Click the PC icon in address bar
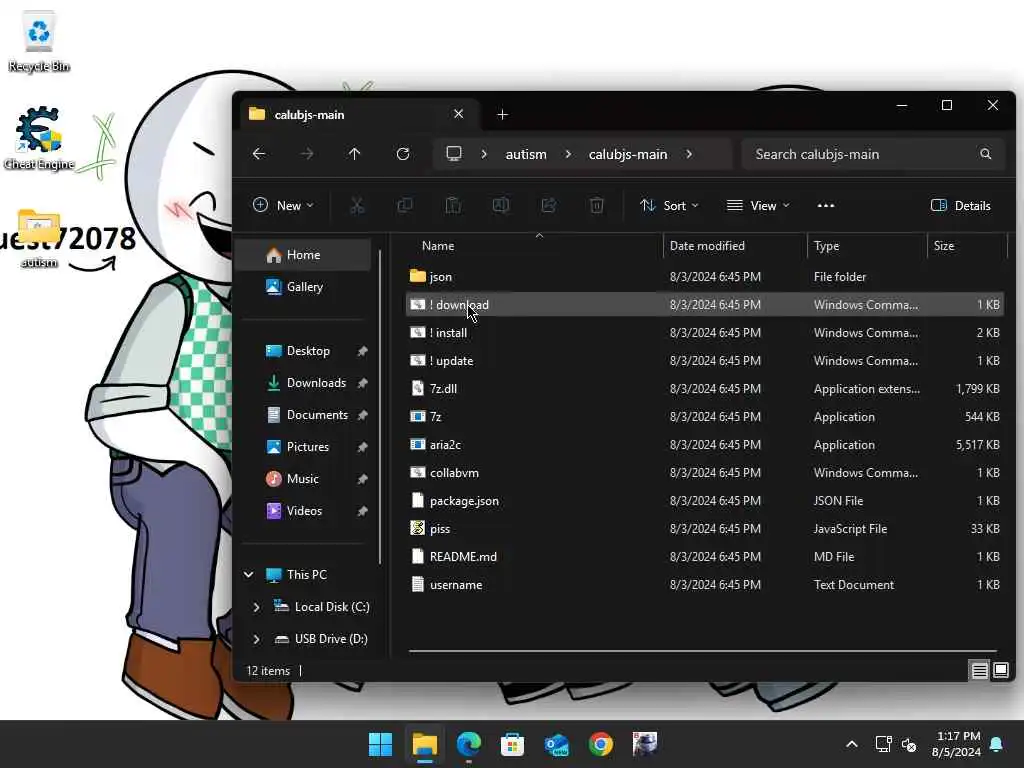Viewport: 1024px width, 768px height. coord(454,154)
